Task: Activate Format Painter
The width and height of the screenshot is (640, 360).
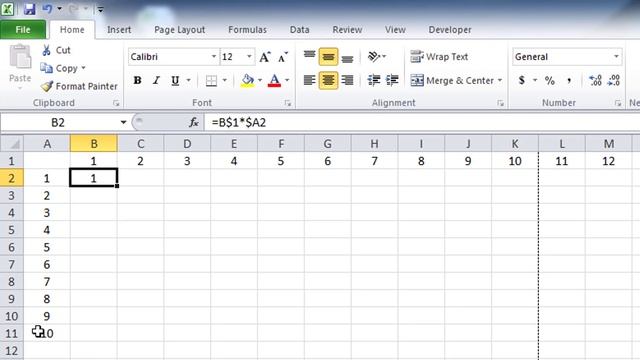Action: pos(79,86)
